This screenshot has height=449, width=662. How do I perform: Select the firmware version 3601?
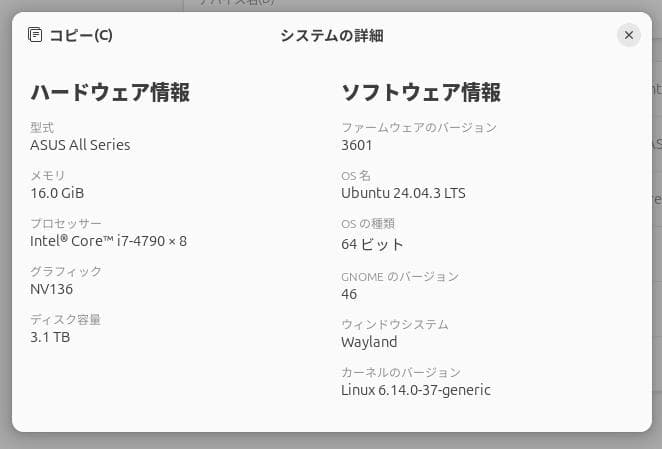coord(357,145)
